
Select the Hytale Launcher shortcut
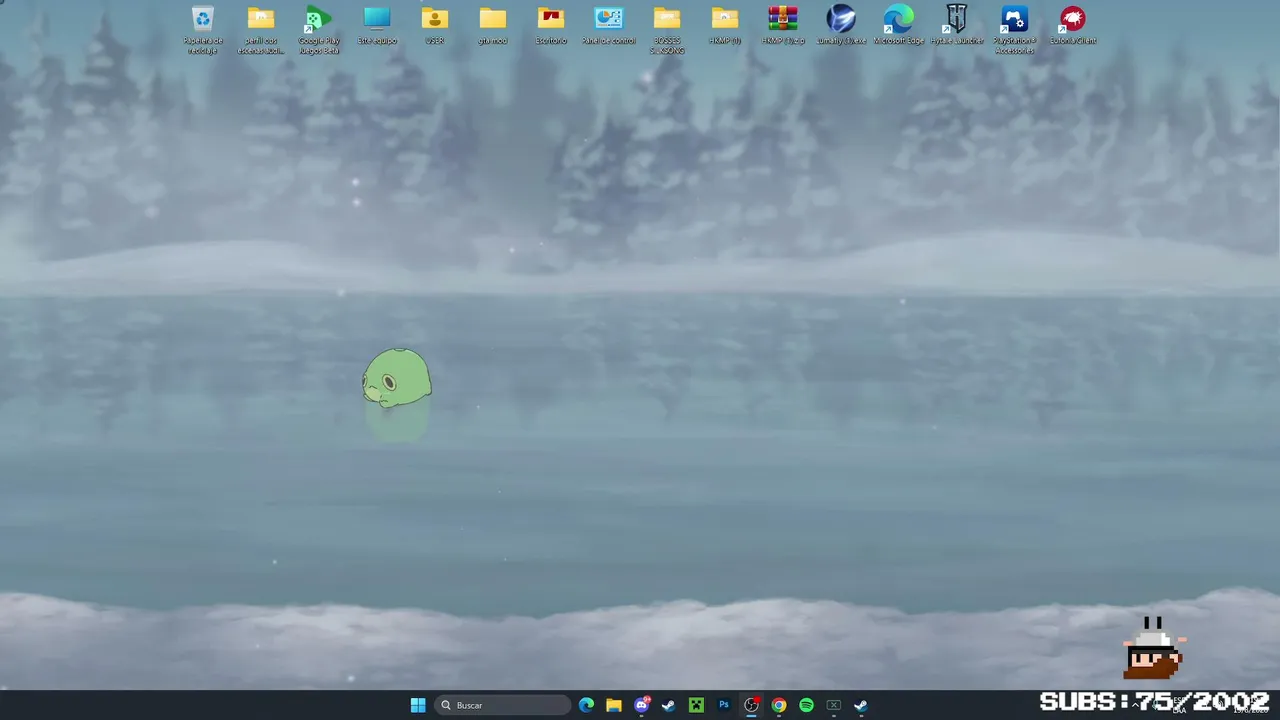pos(956,25)
